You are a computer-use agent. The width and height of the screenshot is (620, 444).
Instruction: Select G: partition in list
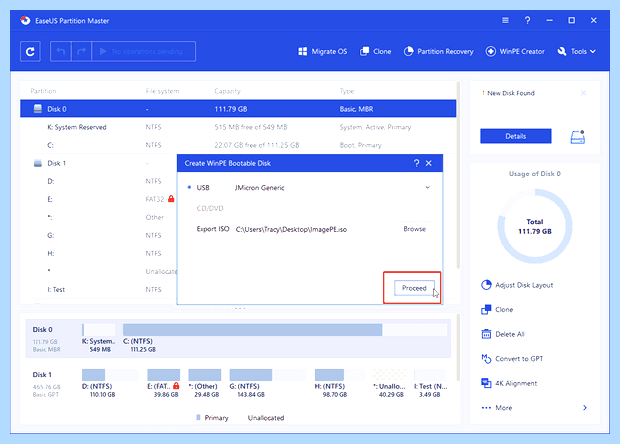pyautogui.click(x=98, y=235)
